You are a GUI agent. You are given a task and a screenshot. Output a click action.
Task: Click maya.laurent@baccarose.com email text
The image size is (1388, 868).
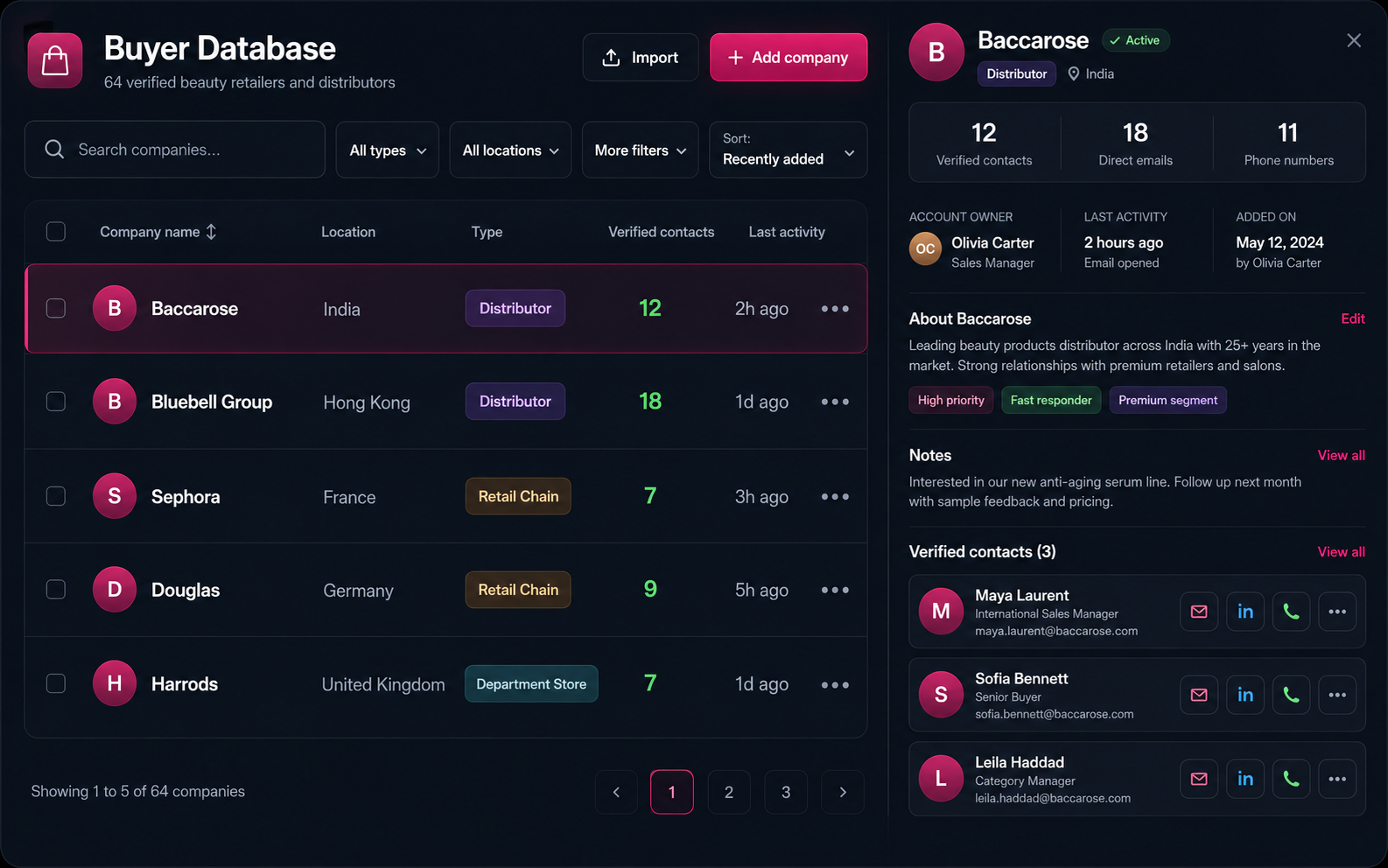coord(1056,631)
